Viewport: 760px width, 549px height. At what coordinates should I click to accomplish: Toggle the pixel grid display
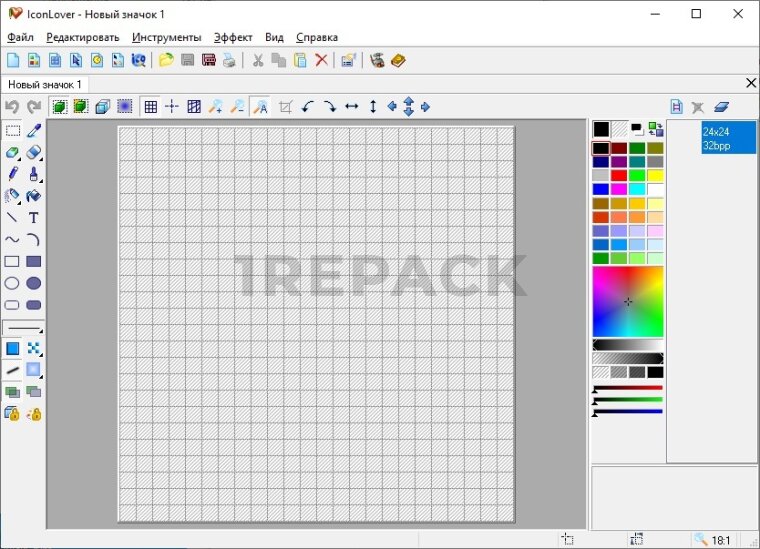click(149, 106)
